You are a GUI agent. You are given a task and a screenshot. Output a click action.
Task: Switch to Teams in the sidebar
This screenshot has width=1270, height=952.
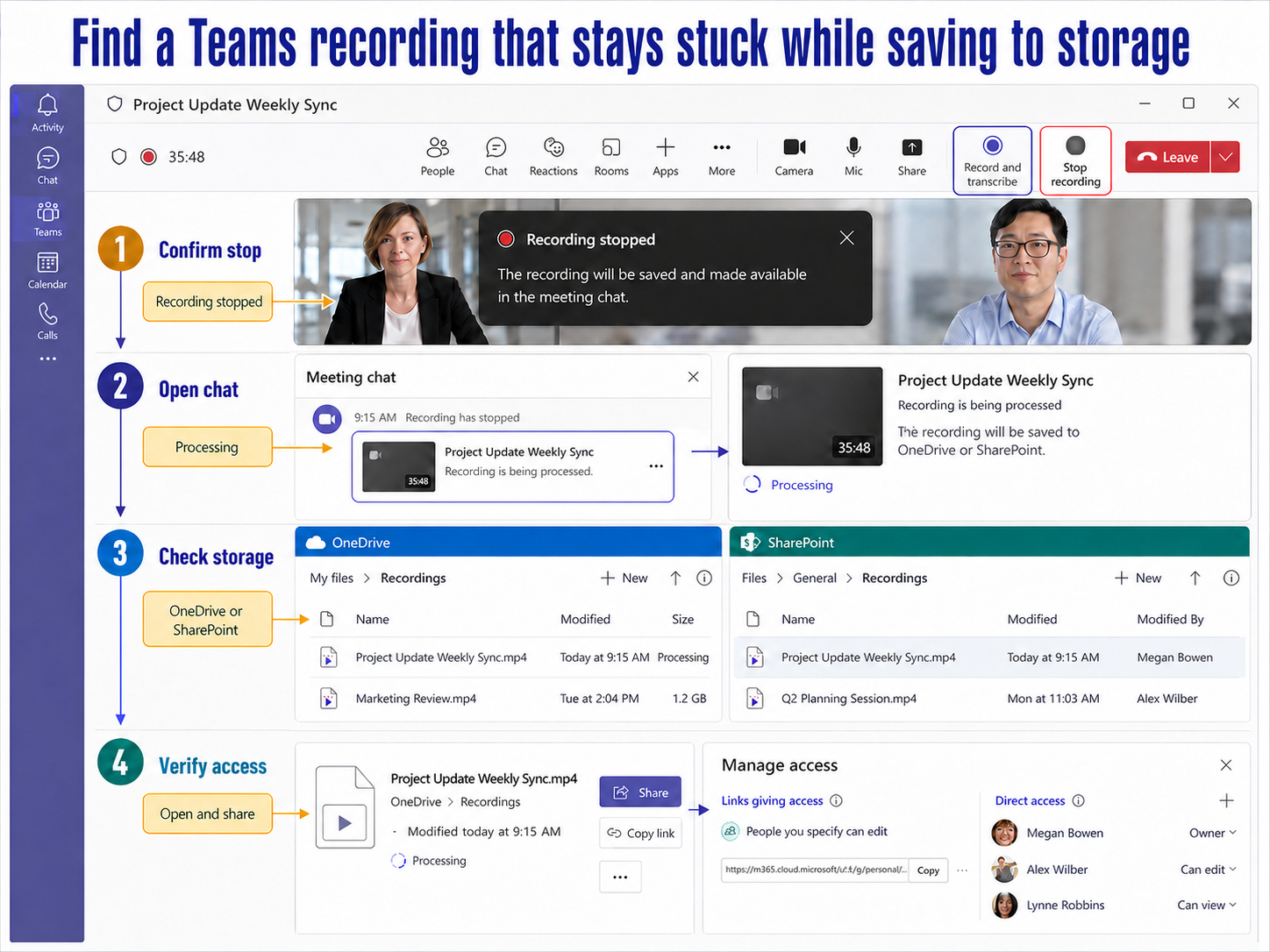click(47, 219)
